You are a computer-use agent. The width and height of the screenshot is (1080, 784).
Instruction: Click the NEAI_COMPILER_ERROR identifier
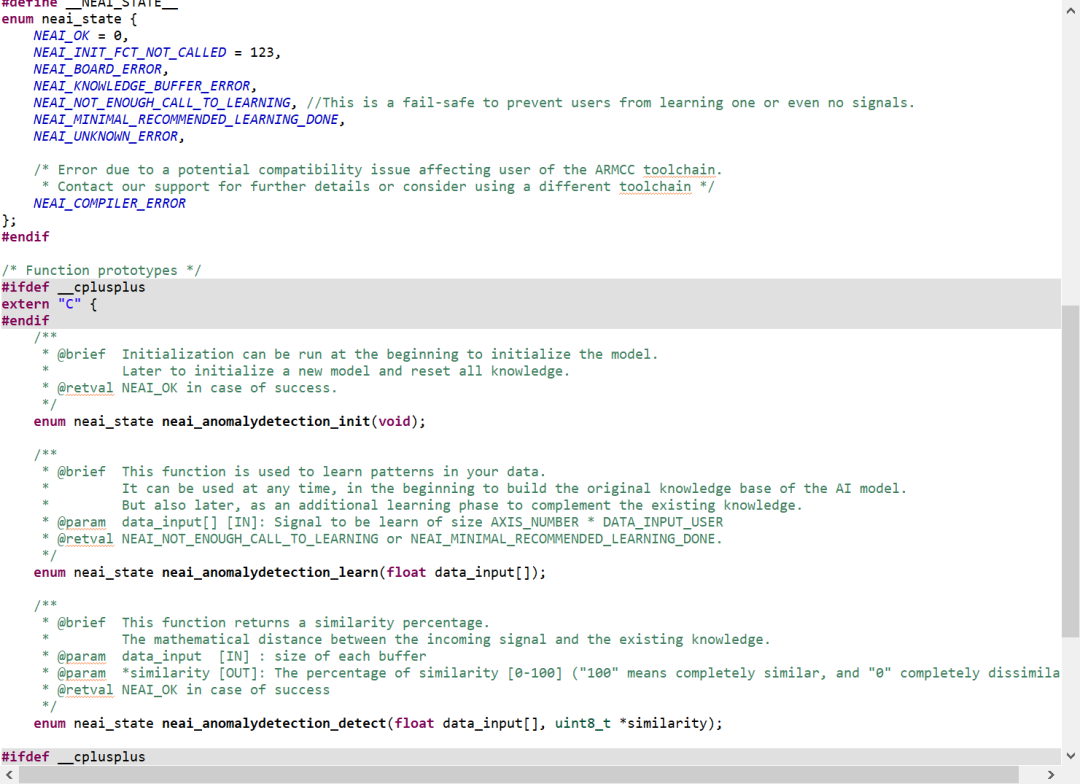click(x=109, y=203)
